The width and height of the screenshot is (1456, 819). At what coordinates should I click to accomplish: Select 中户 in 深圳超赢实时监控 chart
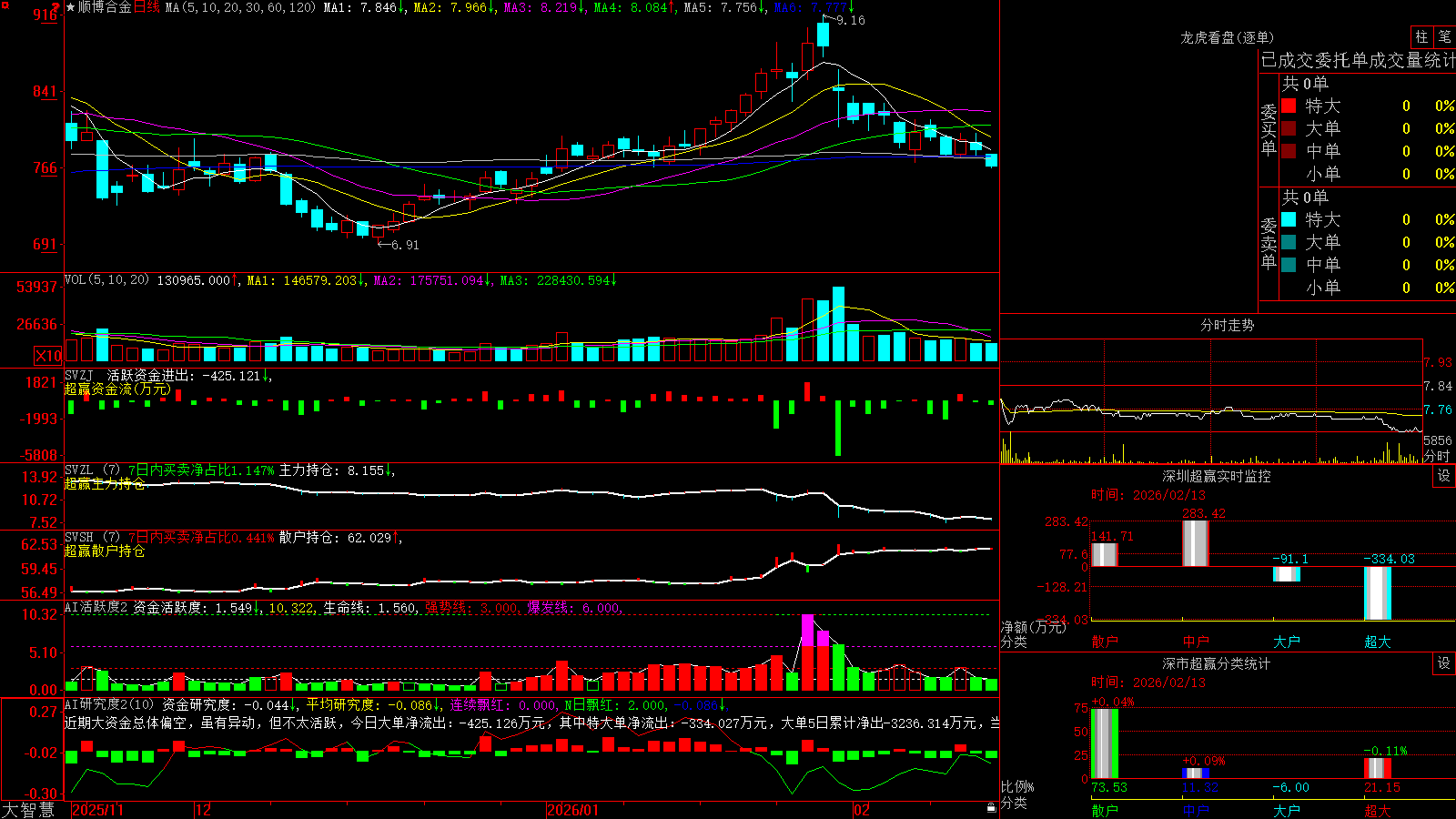1196,642
